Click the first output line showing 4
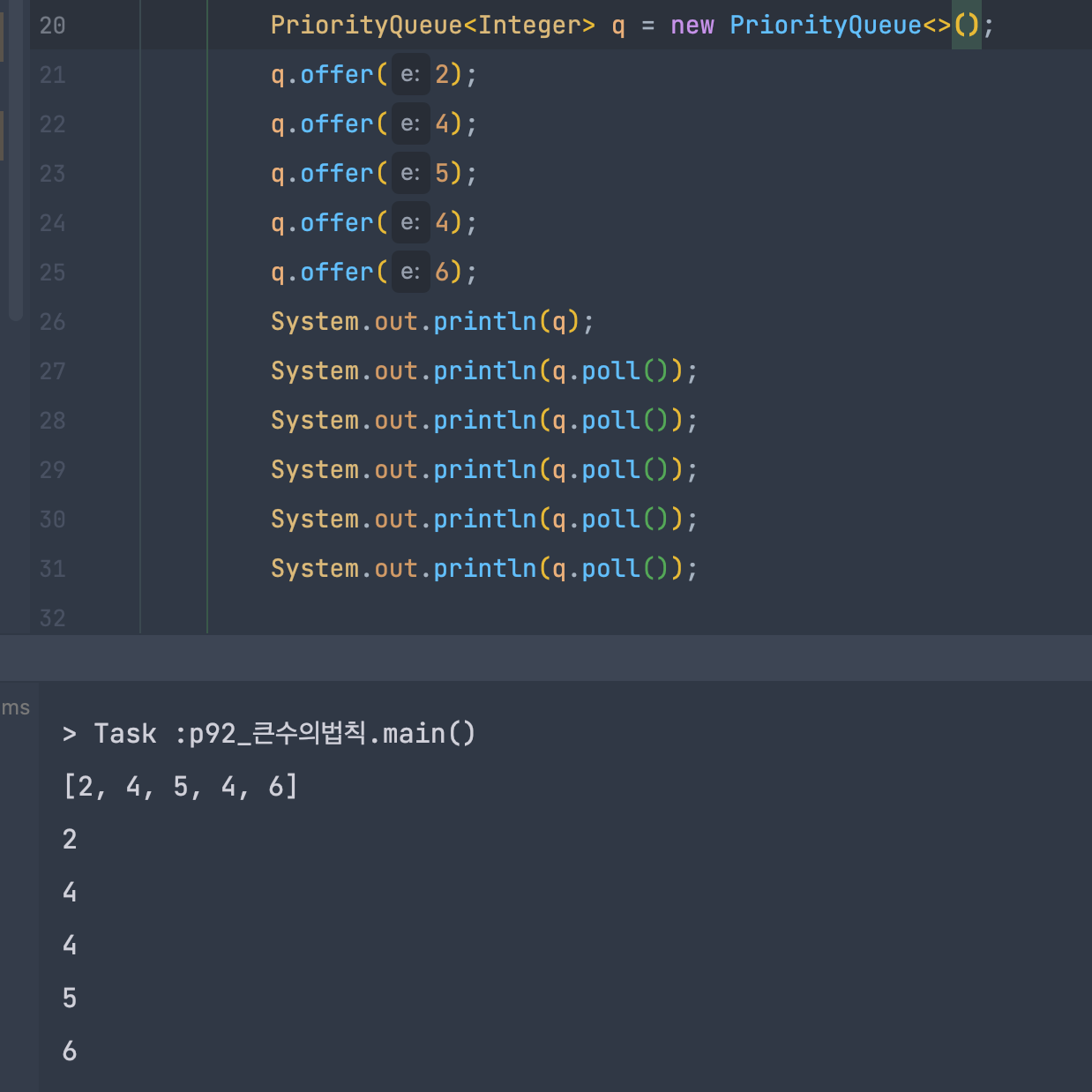This screenshot has height=1092, width=1092. tap(70, 892)
